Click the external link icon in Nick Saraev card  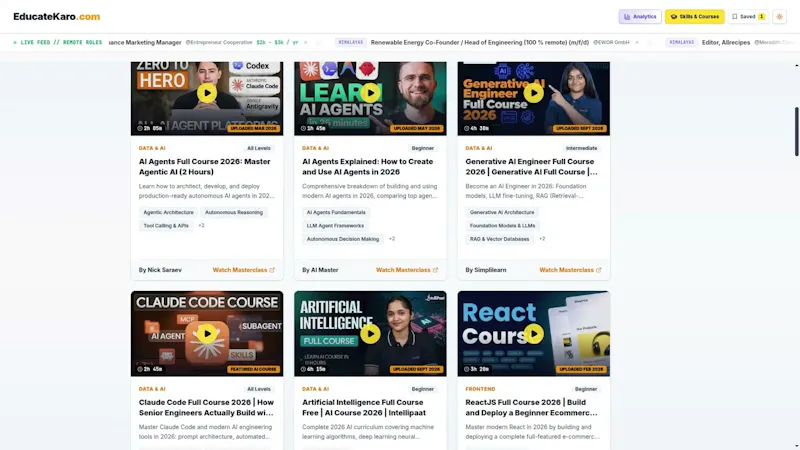point(272,270)
